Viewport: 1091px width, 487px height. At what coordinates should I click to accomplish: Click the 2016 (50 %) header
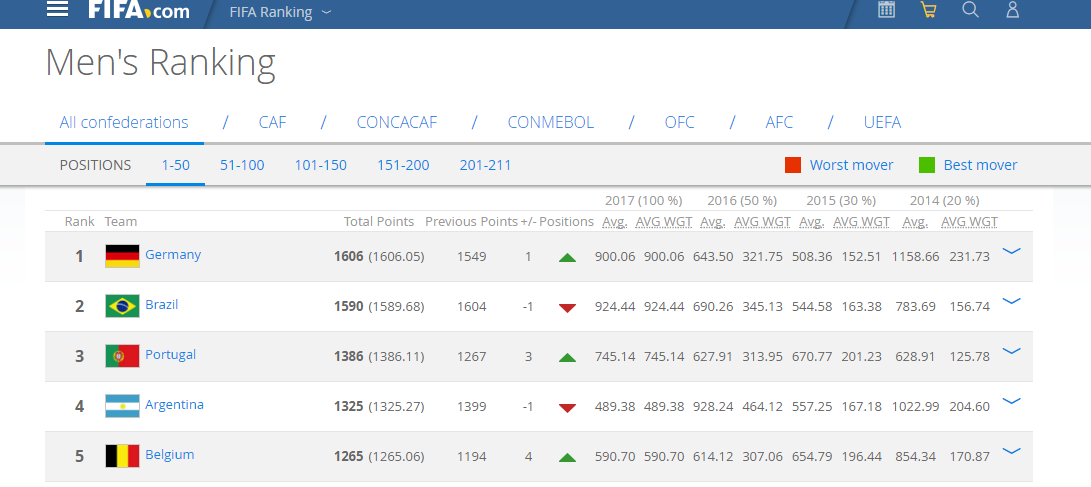[742, 201]
